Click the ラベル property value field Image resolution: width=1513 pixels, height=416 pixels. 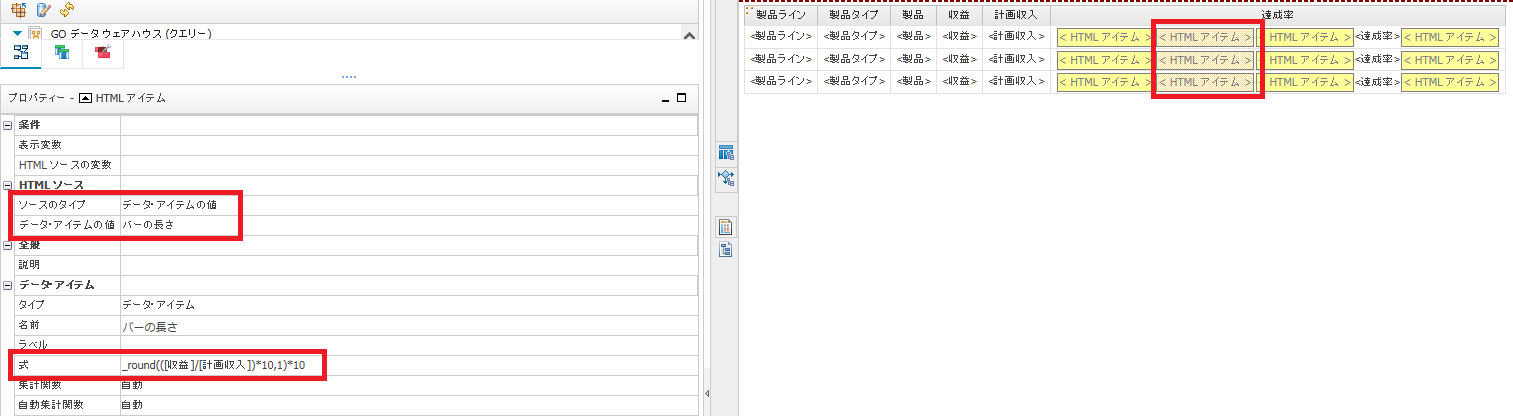tap(409, 345)
